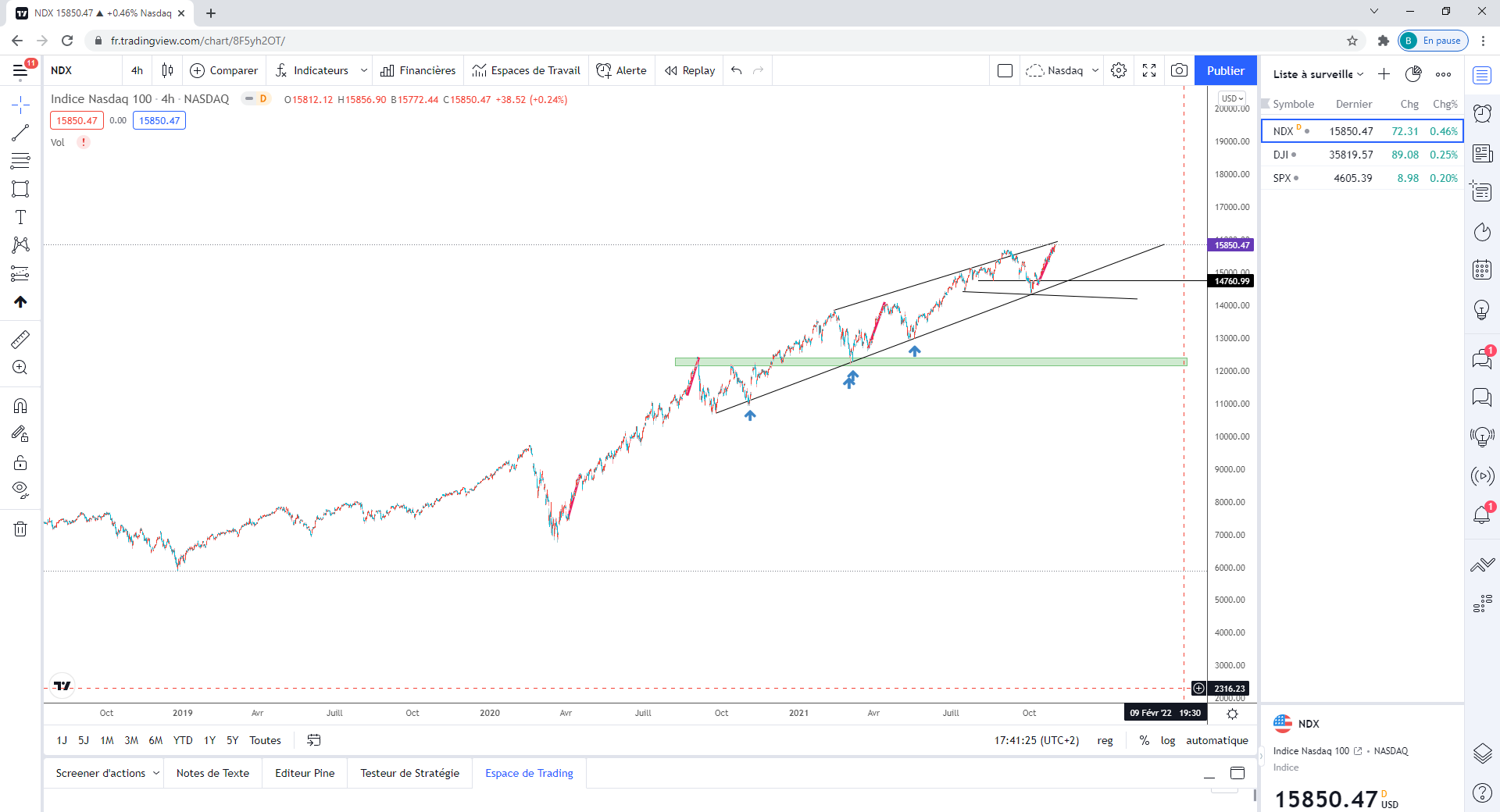Toggle stay in drawing mode

(x=20, y=434)
